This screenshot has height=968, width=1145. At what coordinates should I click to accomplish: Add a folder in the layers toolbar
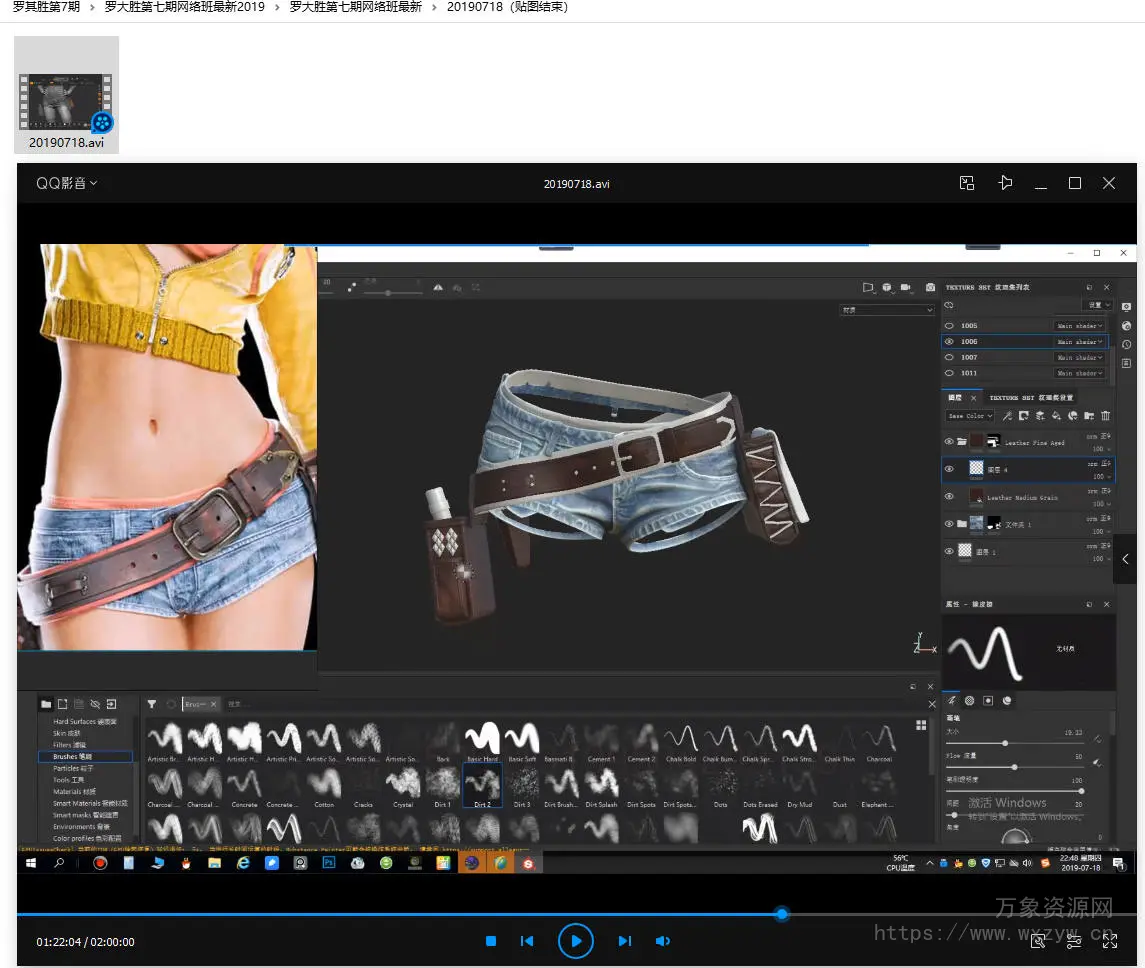(x=1088, y=416)
